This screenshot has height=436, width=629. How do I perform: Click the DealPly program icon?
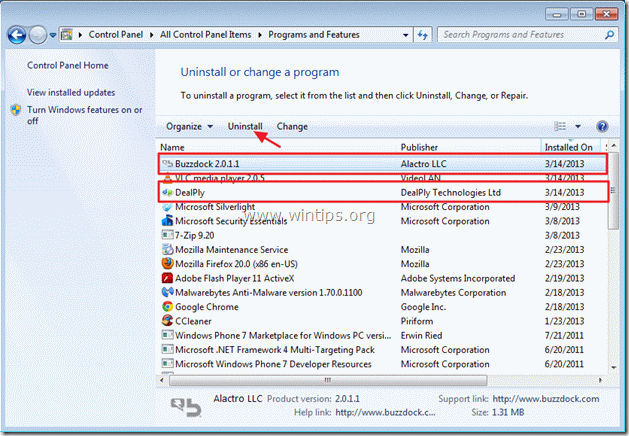(167, 193)
